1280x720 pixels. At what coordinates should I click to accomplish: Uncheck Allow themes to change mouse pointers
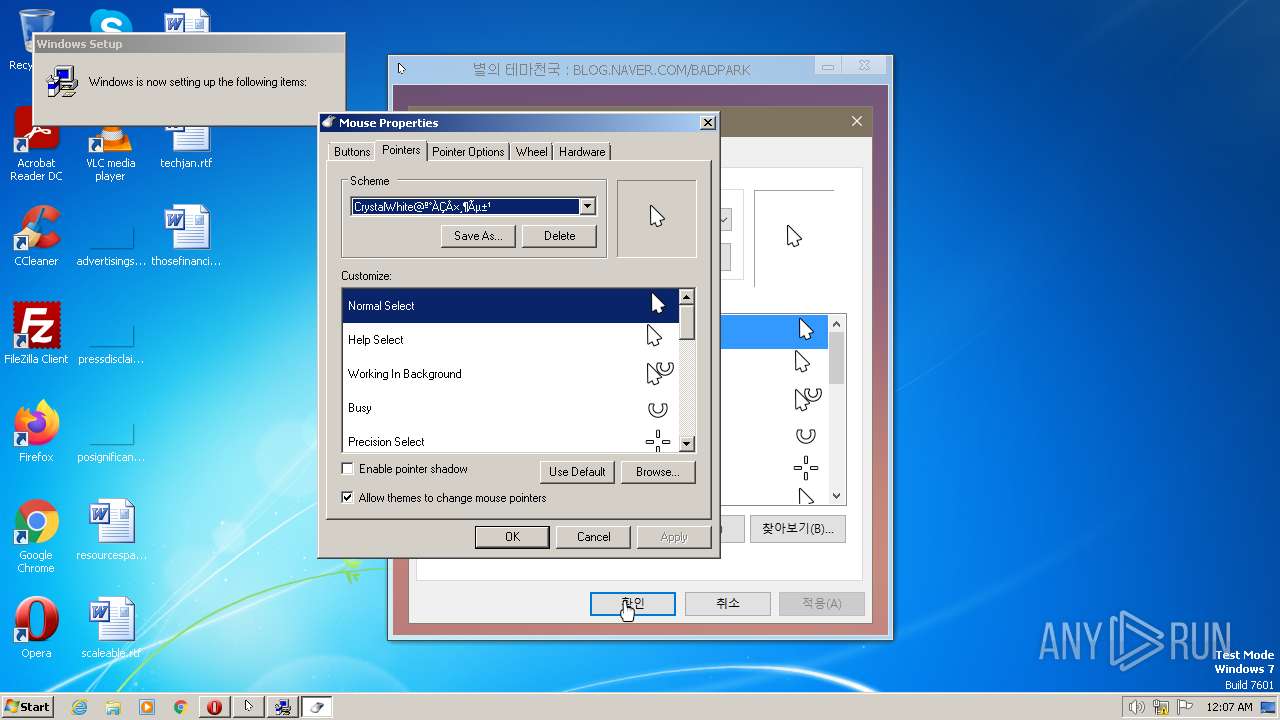point(348,498)
